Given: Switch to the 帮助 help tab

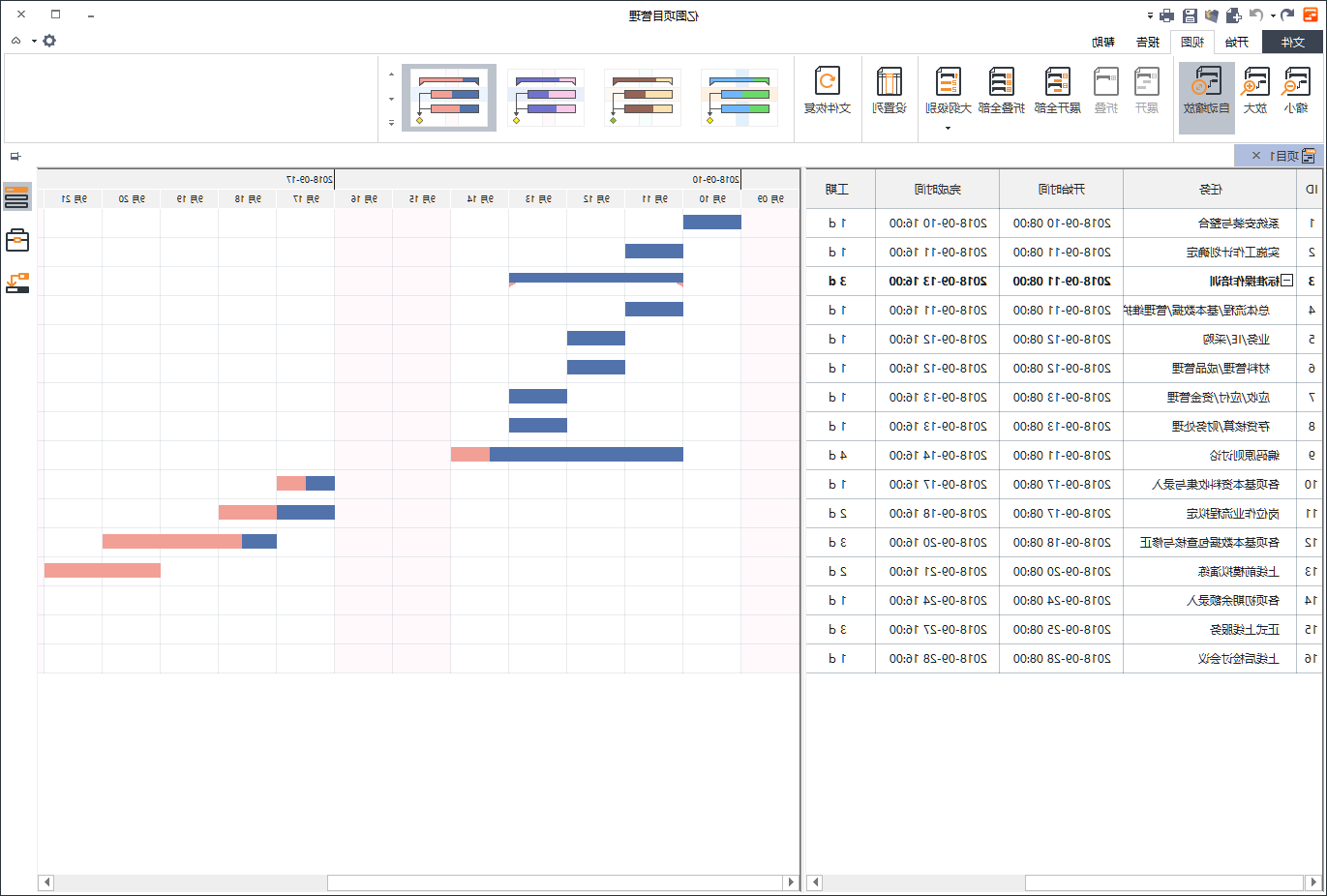Looking at the screenshot, I should [1103, 42].
